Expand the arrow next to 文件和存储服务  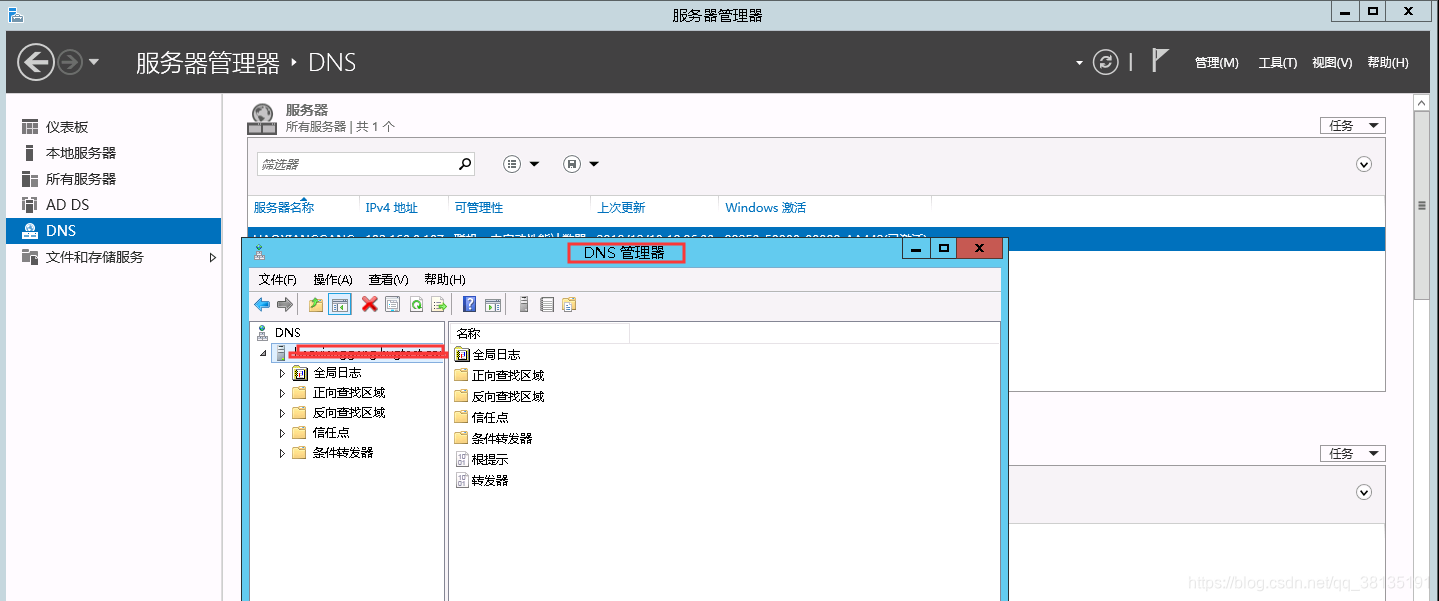212,257
